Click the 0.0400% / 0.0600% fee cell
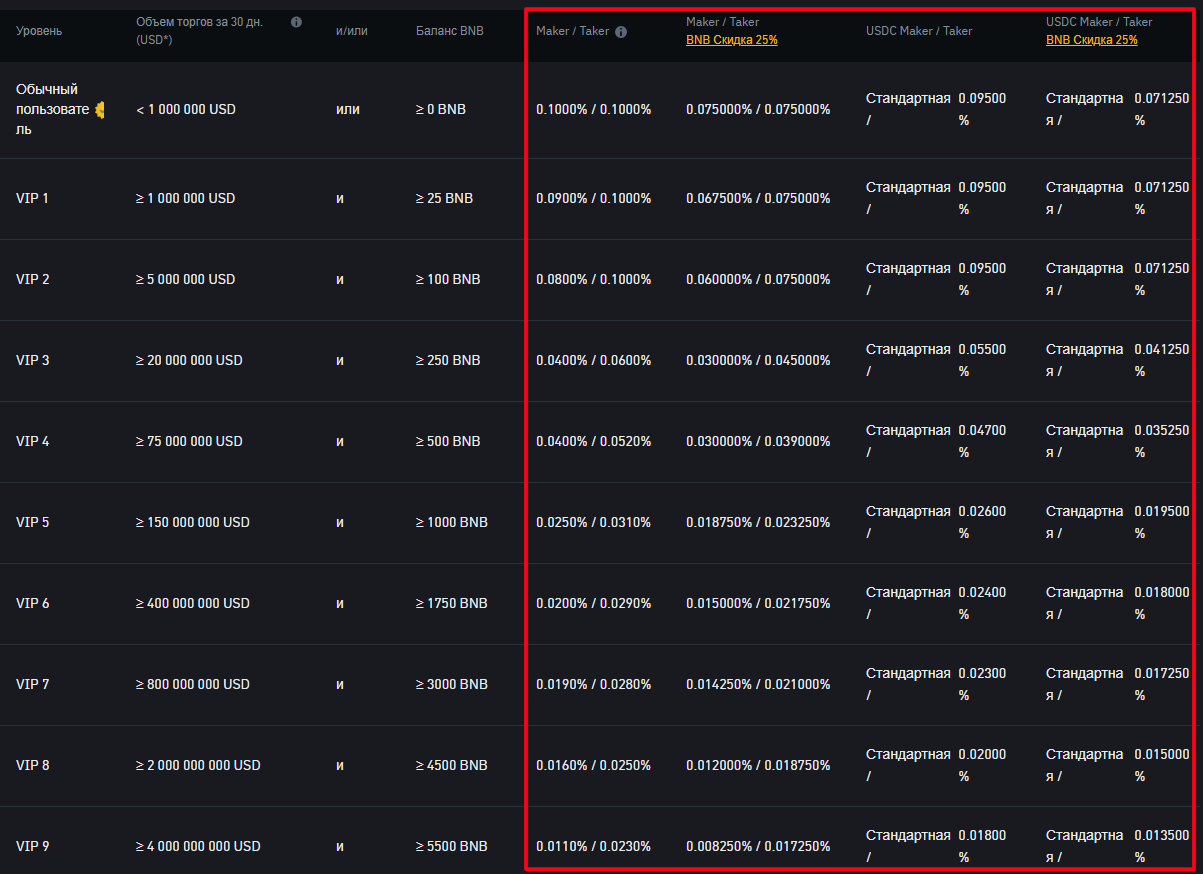The width and height of the screenshot is (1203, 874). pyautogui.click(x=594, y=360)
